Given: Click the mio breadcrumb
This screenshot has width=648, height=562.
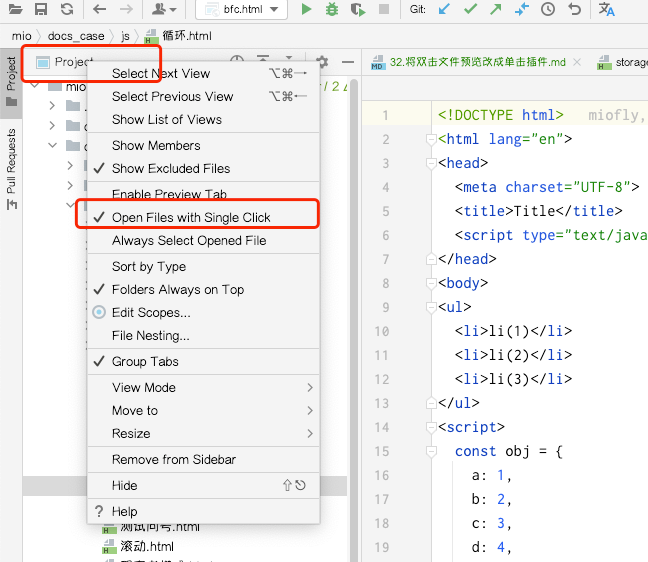Looking at the screenshot, I should pyautogui.click(x=21, y=36).
